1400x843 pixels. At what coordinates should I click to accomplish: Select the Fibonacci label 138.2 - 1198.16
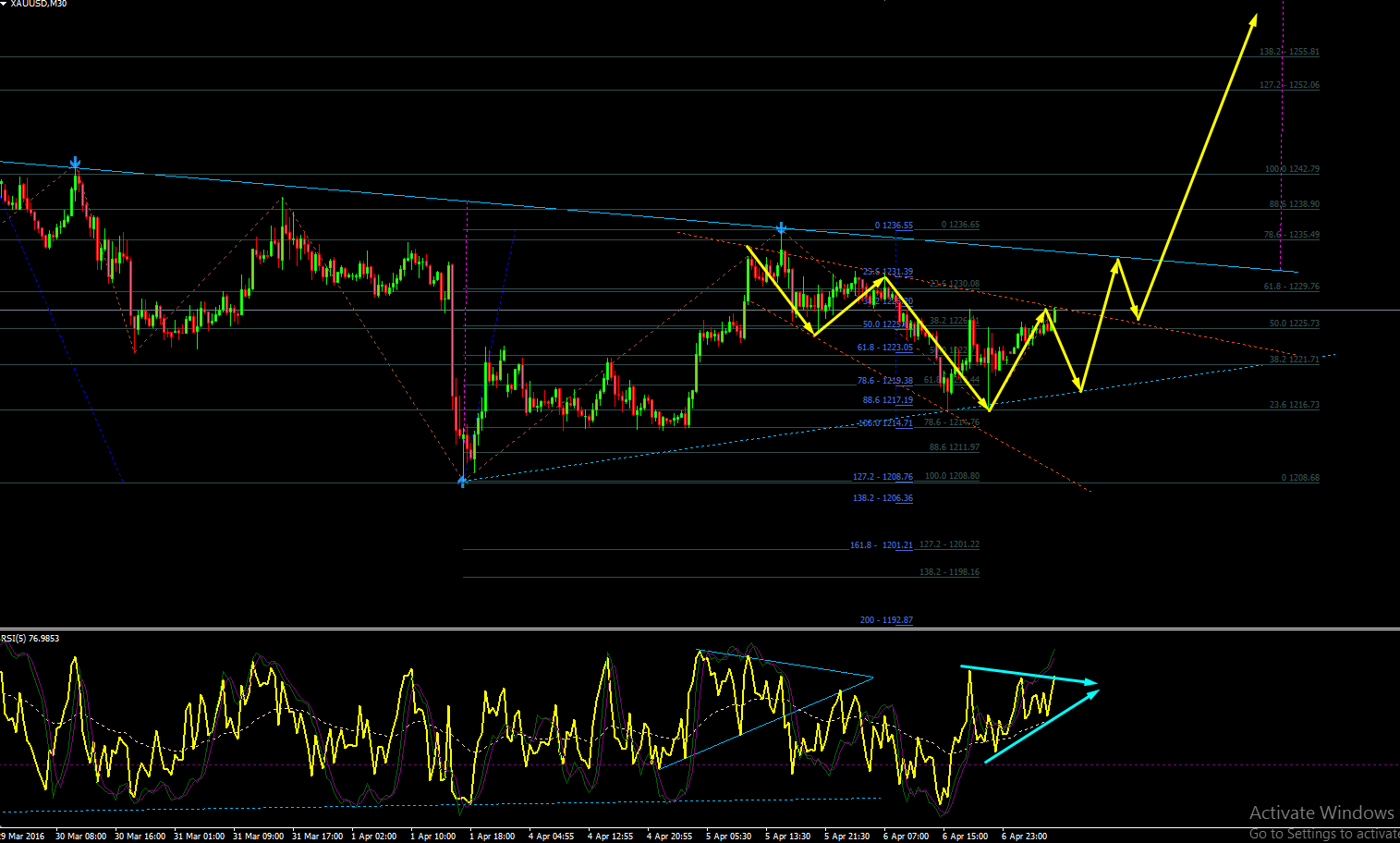point(949,572)
